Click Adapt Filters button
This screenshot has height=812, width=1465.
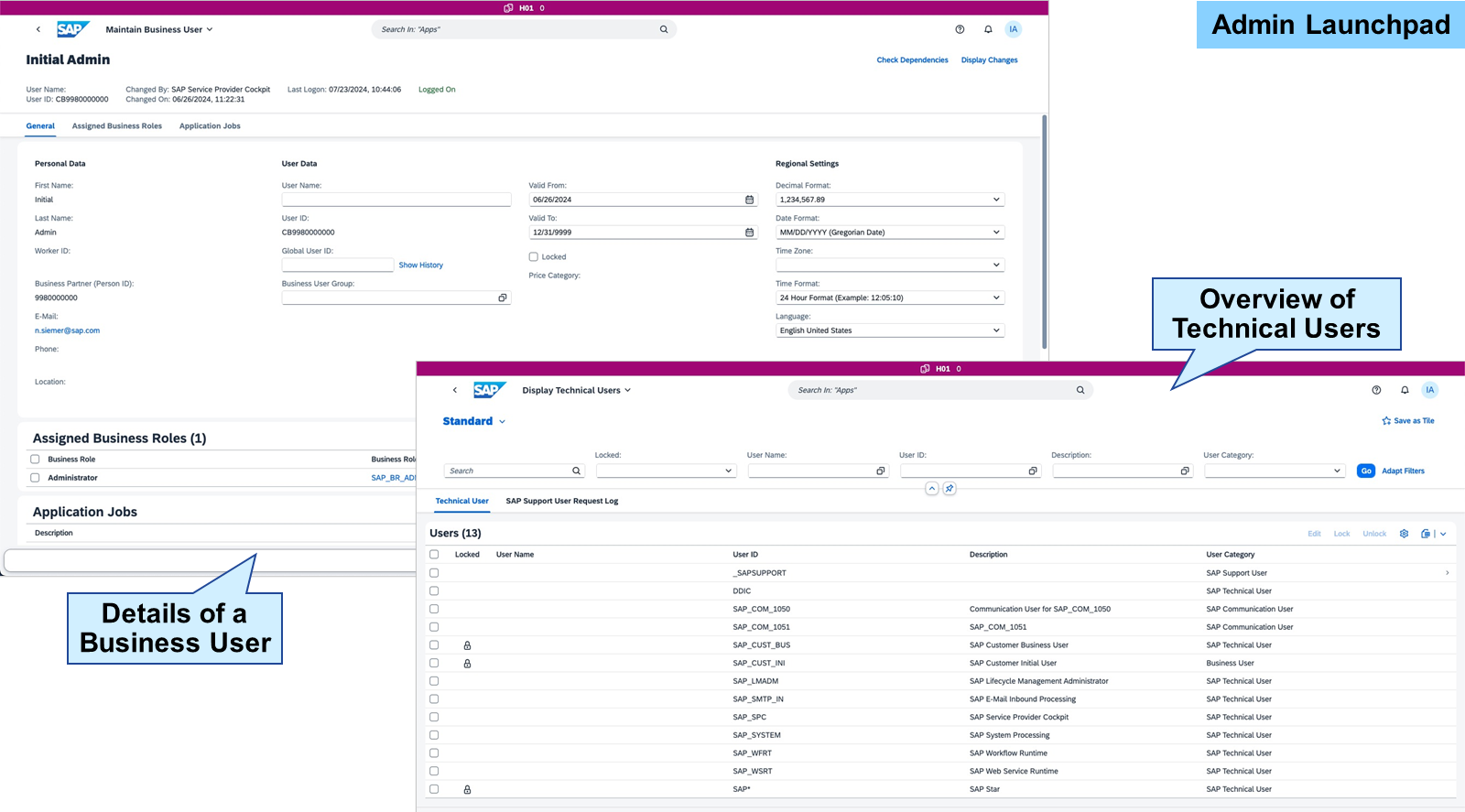(x=1403, y=471)
